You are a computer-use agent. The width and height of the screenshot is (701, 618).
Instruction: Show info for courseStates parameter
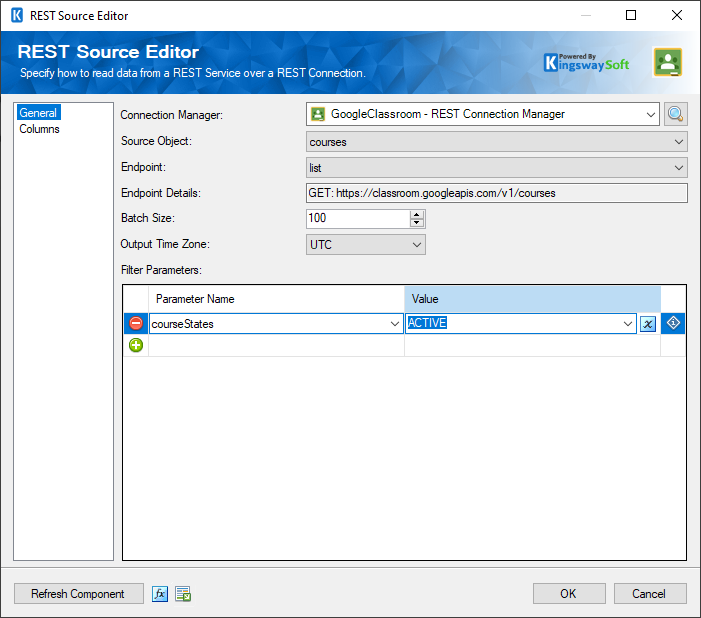673,322
